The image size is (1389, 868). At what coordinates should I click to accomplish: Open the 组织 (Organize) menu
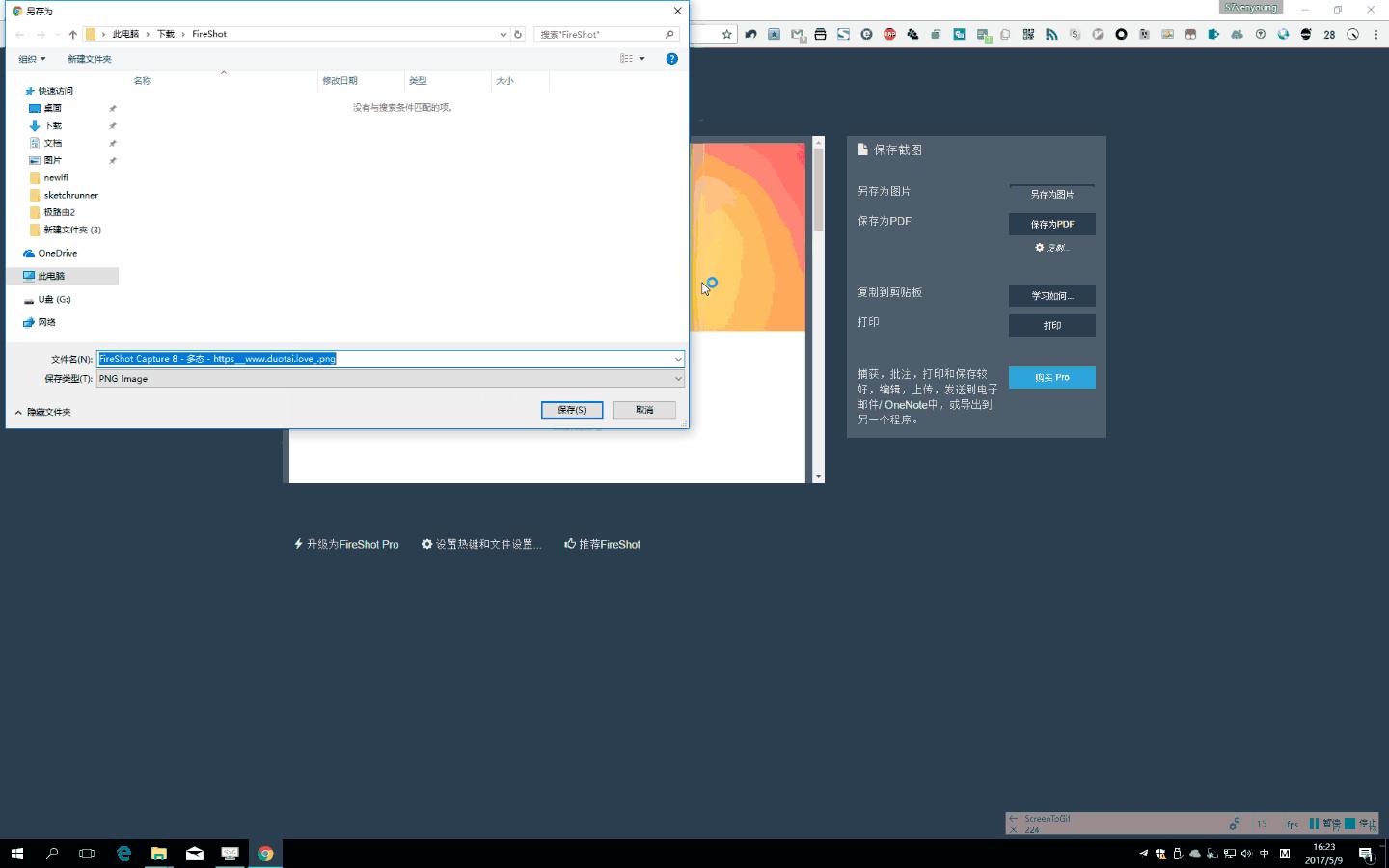[32, 59]
